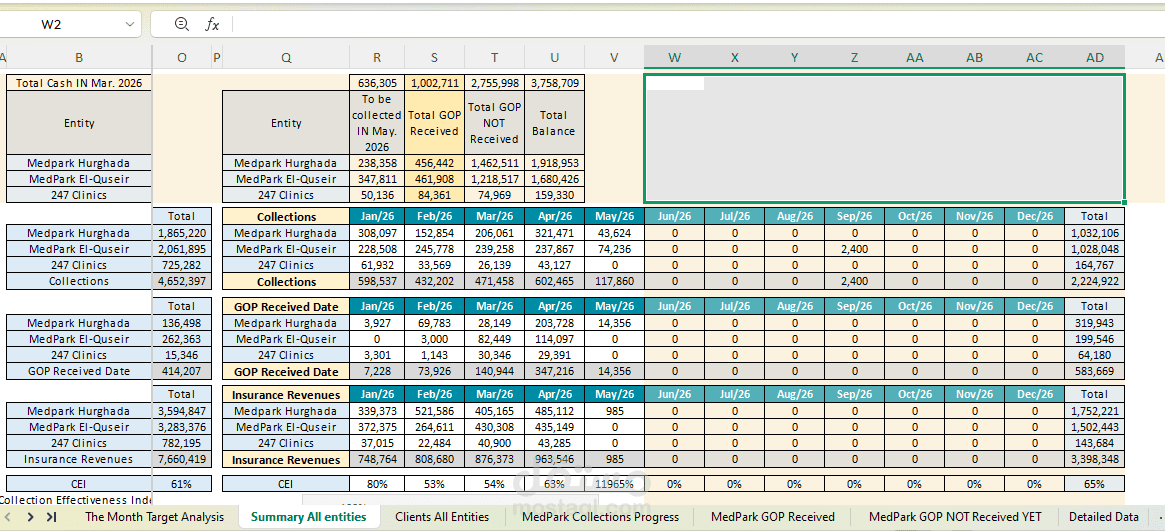
Task: Select Insurance Revenues total 3,398,348
Action: pyautogui.click(x=1094, y=460)
